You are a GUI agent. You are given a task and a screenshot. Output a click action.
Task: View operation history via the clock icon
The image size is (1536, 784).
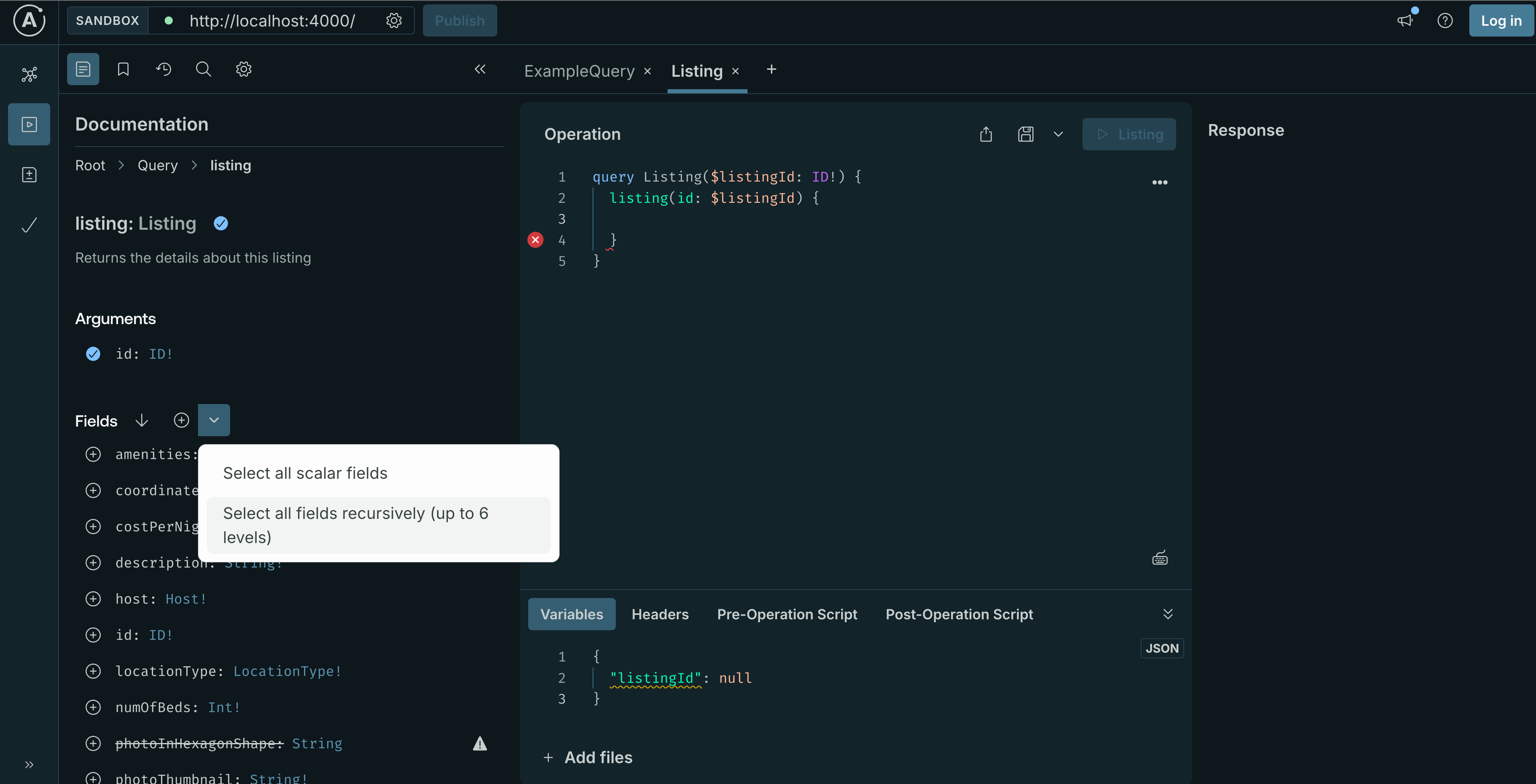click(163, 69)
